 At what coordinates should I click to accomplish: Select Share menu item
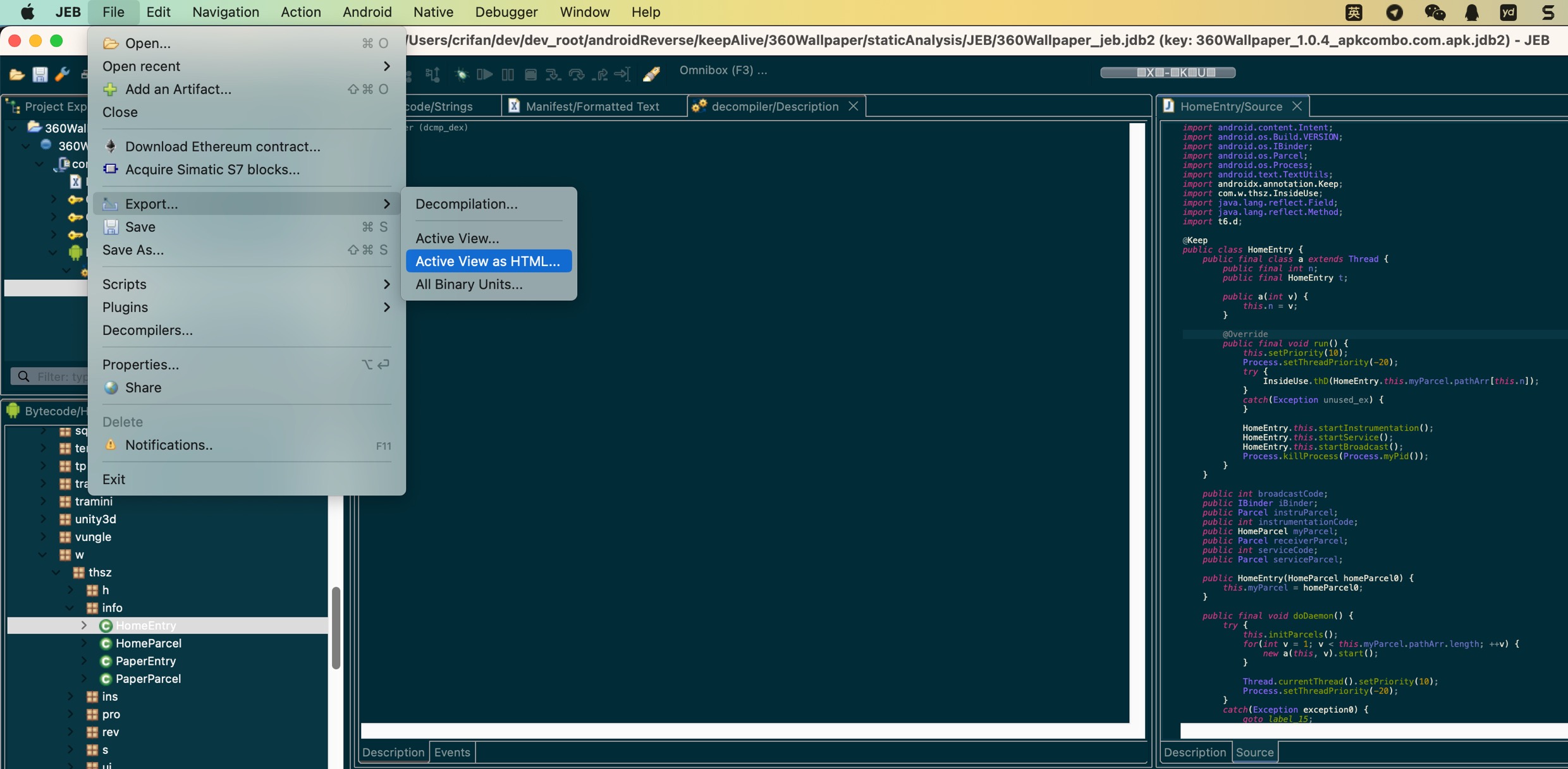(x=247, y=387)
